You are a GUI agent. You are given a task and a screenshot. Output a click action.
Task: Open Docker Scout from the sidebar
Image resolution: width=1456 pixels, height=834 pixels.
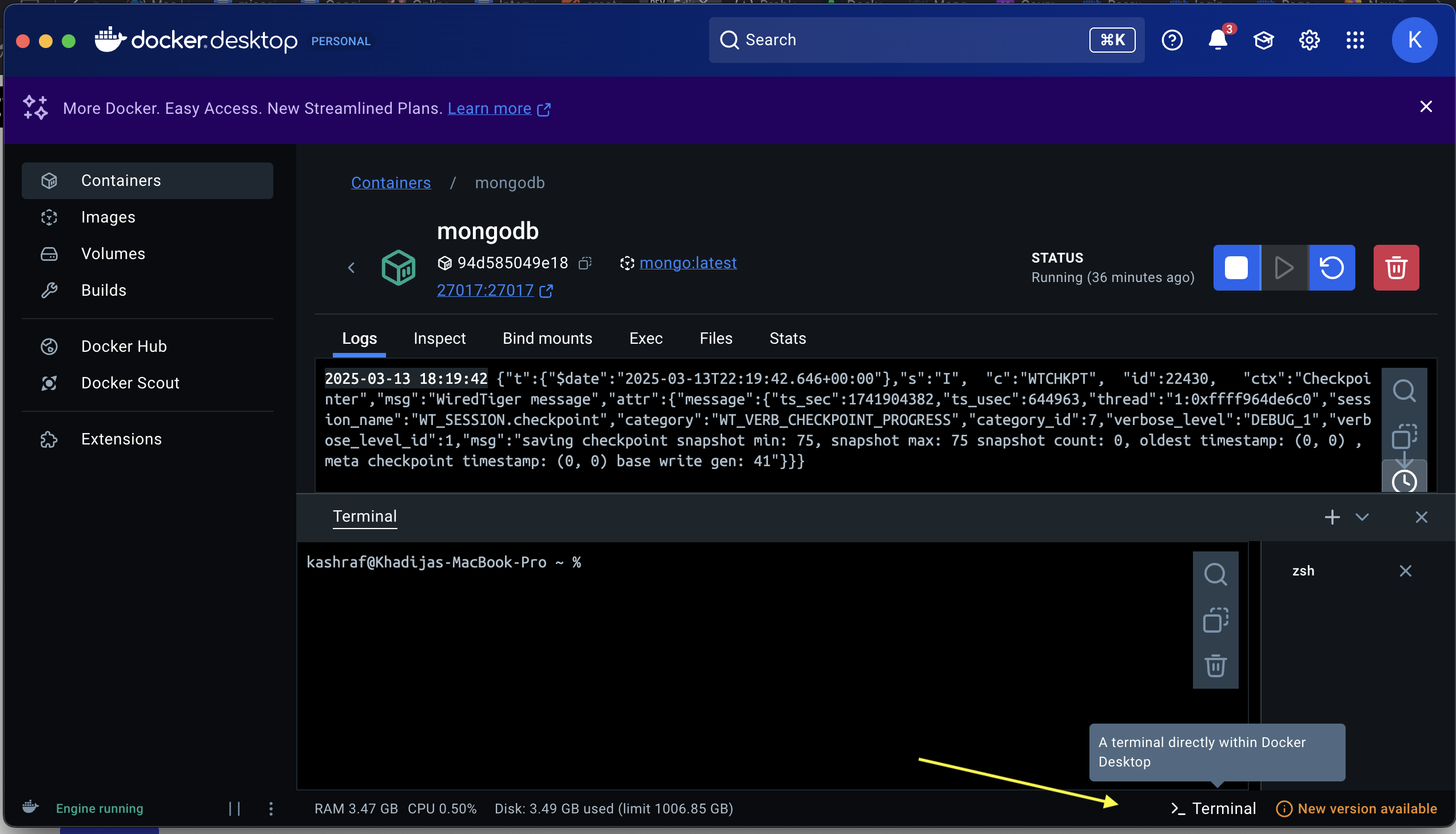point(147,383)
